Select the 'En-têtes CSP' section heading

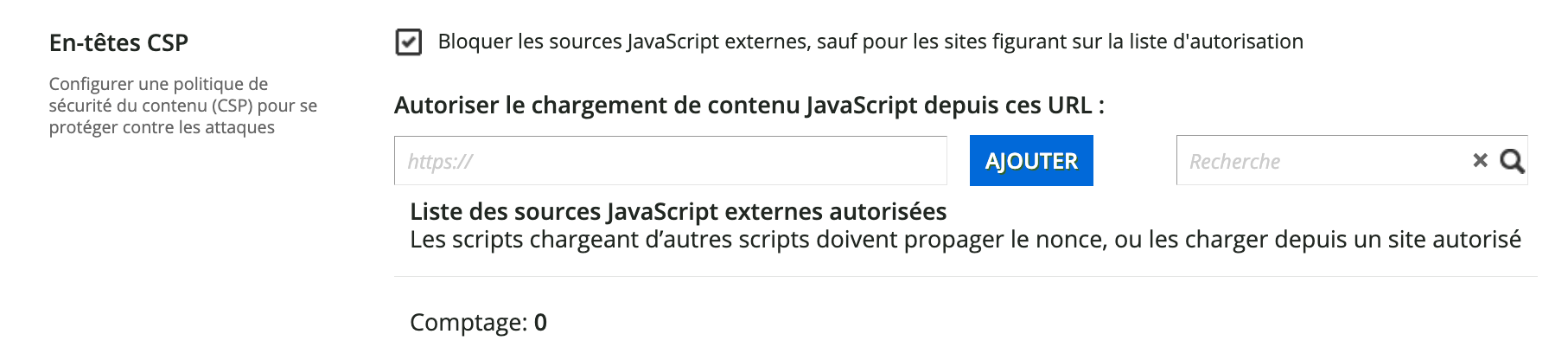(x=118, y=42)
